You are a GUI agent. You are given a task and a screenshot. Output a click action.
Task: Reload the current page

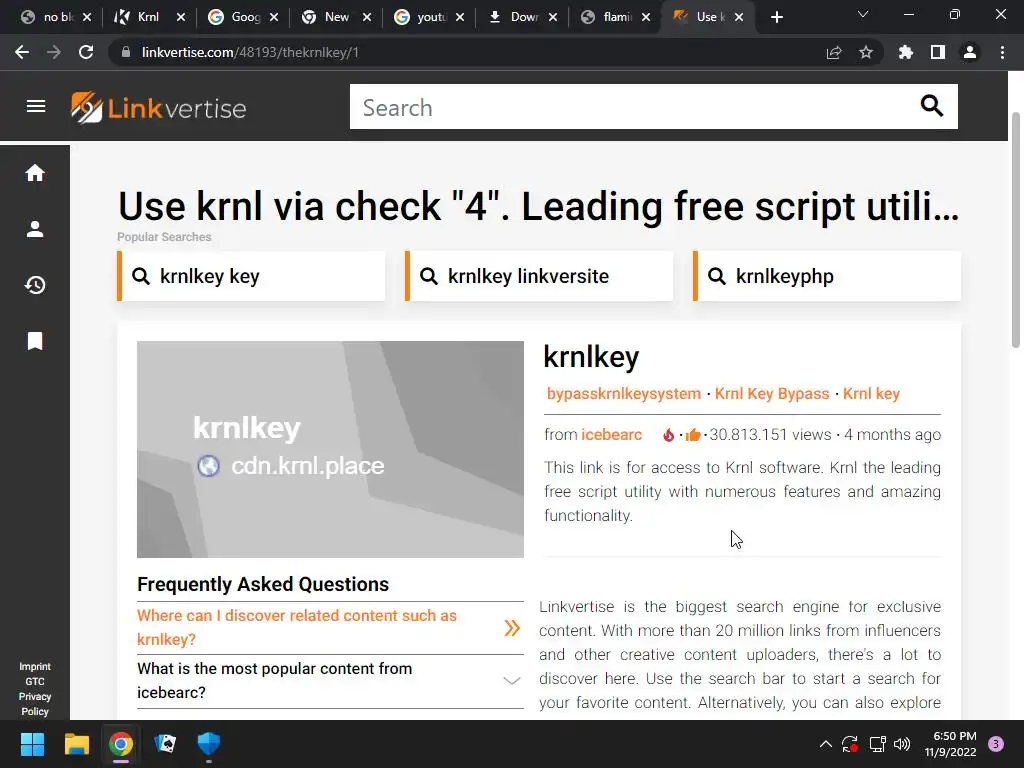click(86, 52)
